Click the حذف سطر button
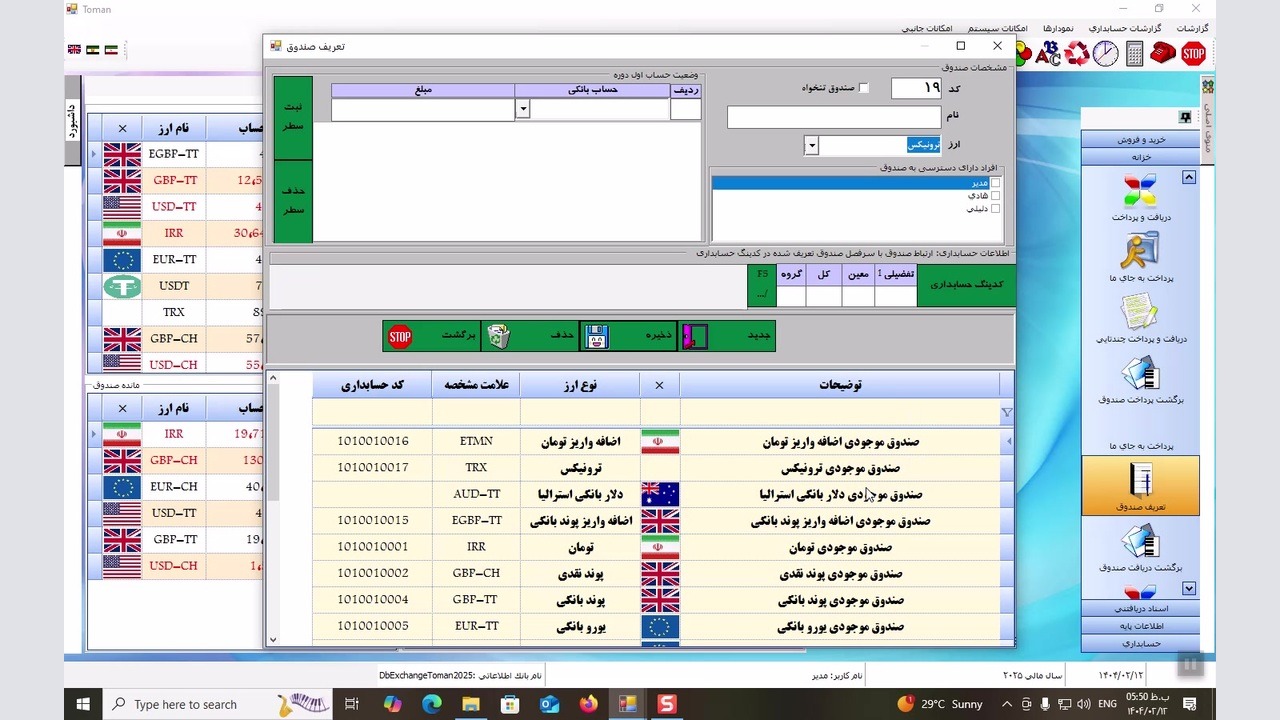 click(293, 201)
